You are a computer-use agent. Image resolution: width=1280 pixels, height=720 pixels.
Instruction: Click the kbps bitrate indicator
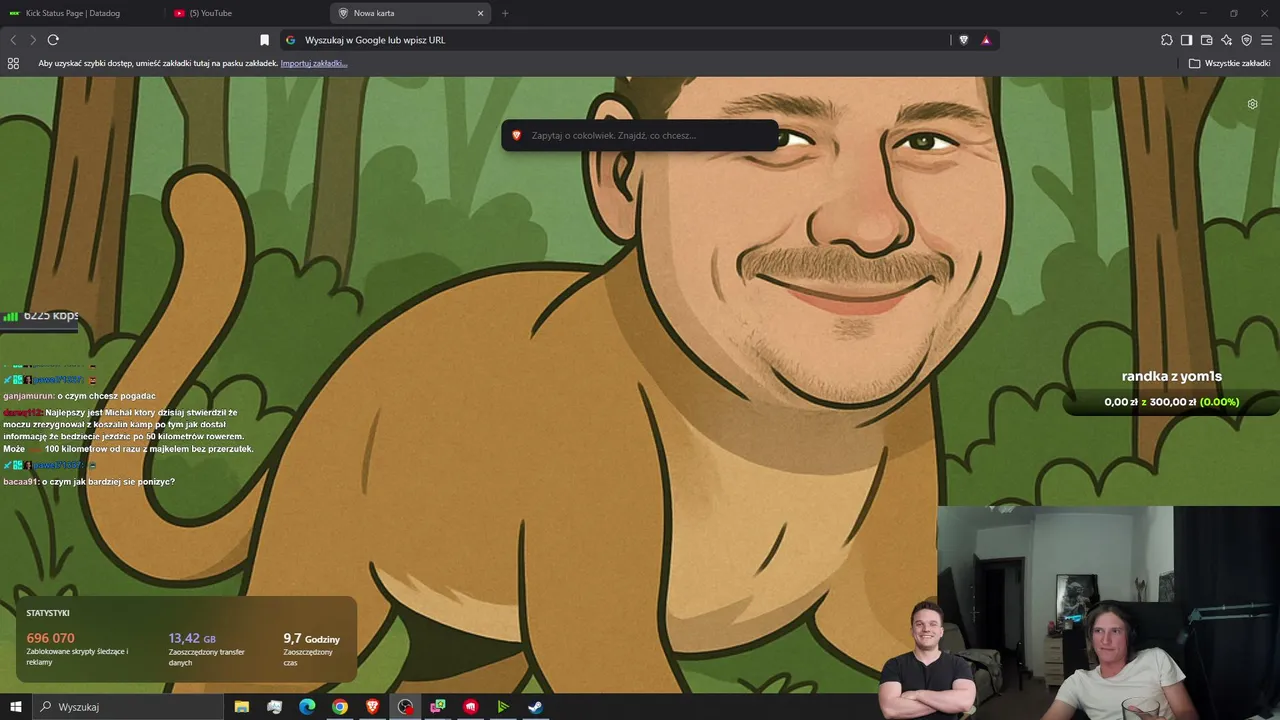pyautogui.click(x=41, y=316)
